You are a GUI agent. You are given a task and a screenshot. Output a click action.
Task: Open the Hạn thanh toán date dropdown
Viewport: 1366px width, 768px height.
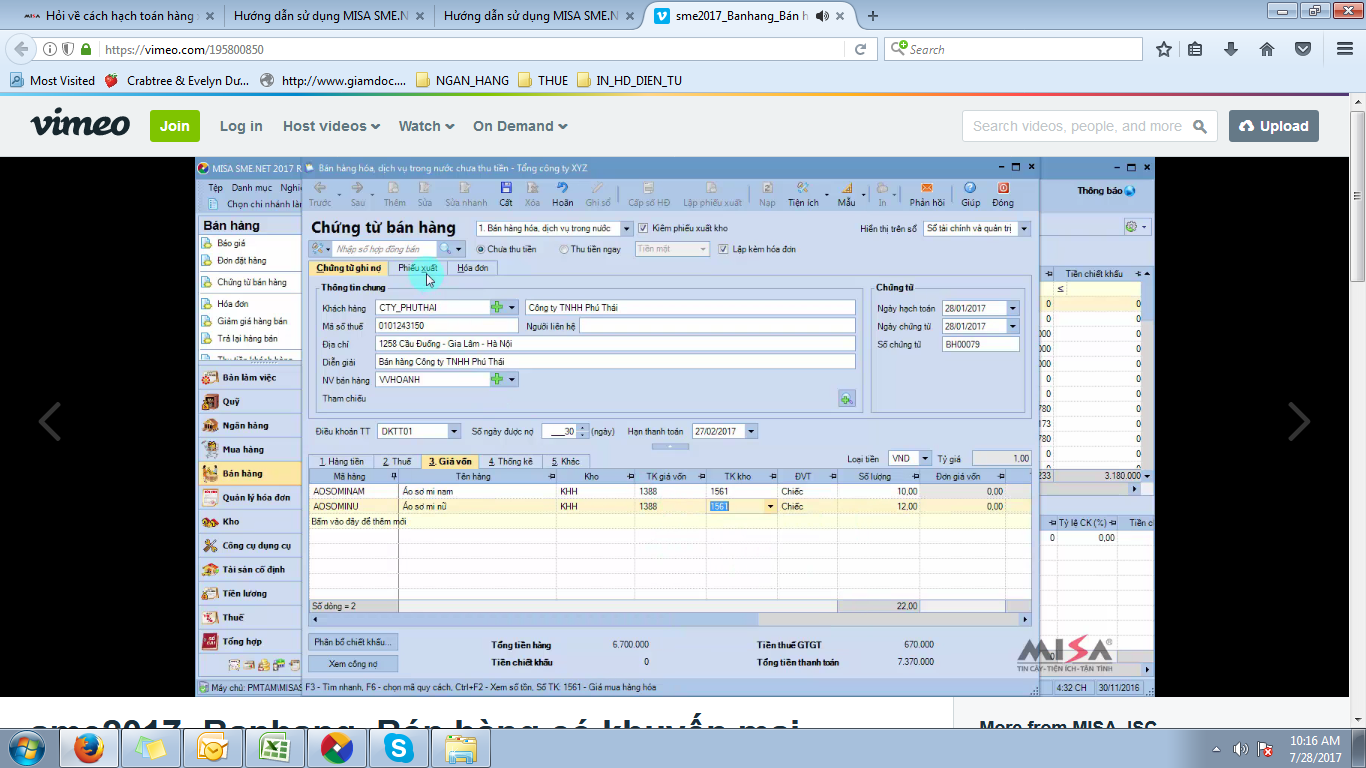click(751, 431)
